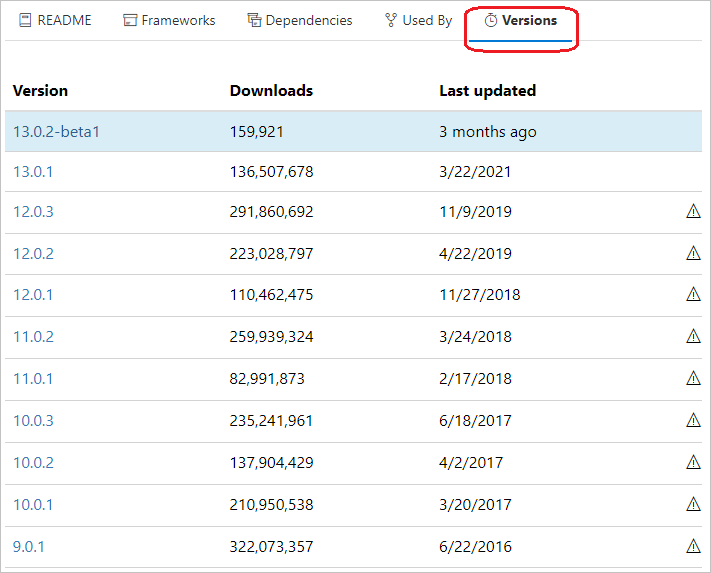Open version 10.0.3 link
The height and width of the screenshot is (573, 711).
[33, 421]
